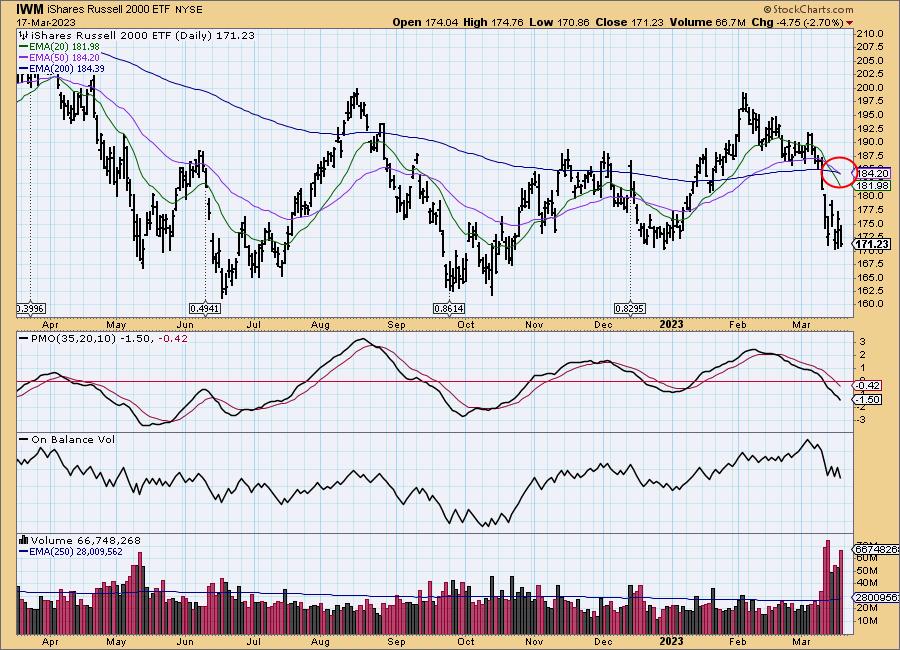
Task: Click the red down arrow after Chg value
Action: click(849, 22)
